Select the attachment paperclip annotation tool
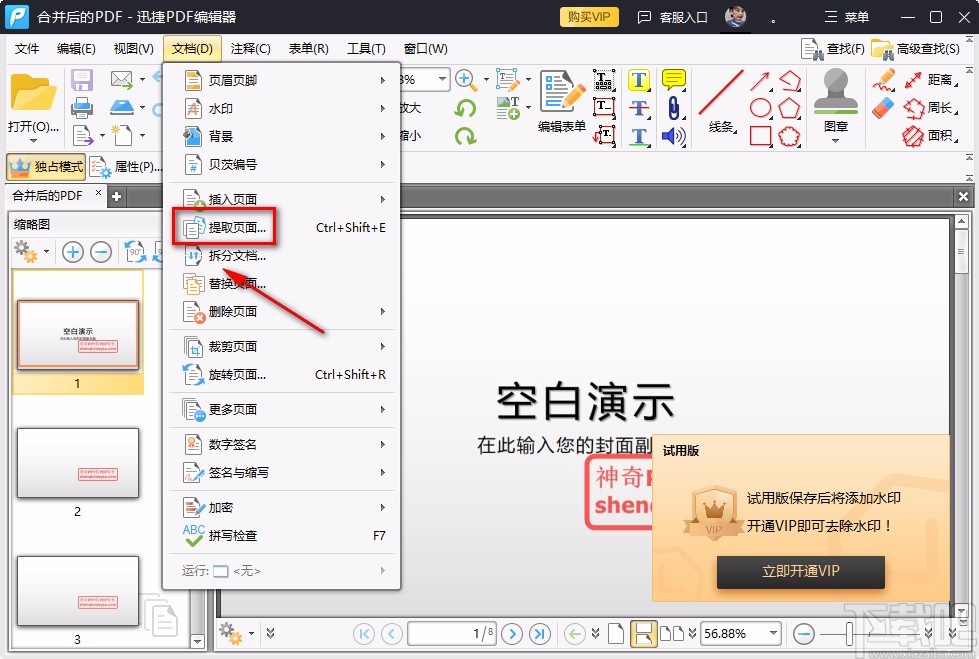The image size is (979, 659). pos(674,108)
